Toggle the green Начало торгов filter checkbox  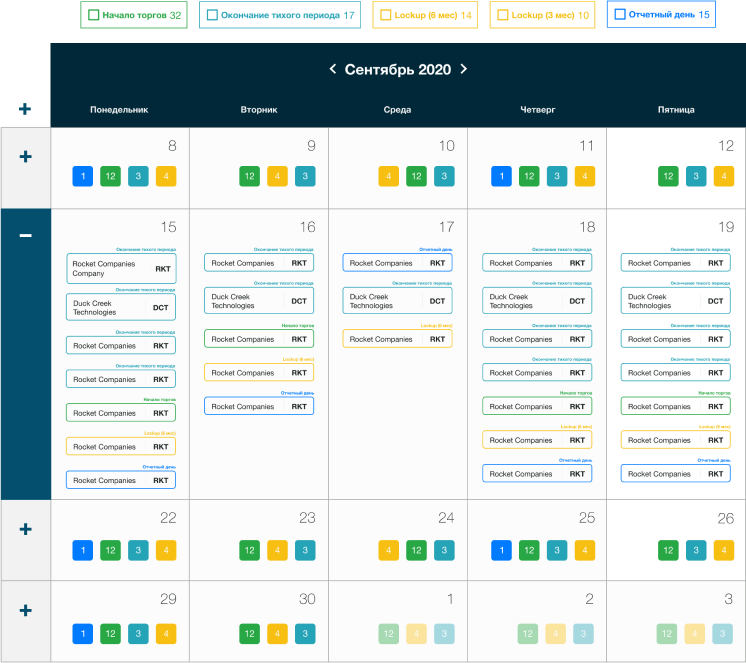(x=94, y=15)
